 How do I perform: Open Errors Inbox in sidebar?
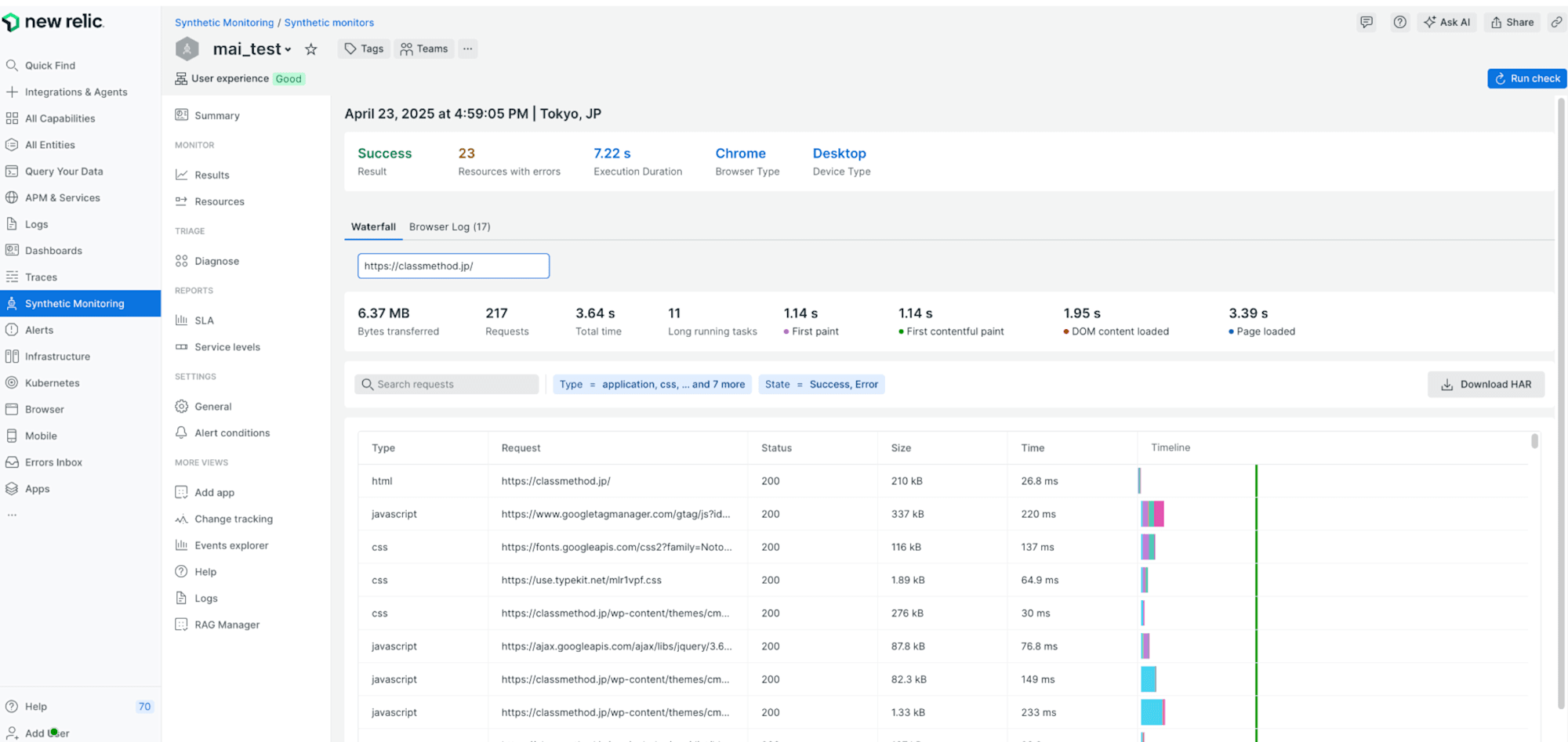point(53,462)
